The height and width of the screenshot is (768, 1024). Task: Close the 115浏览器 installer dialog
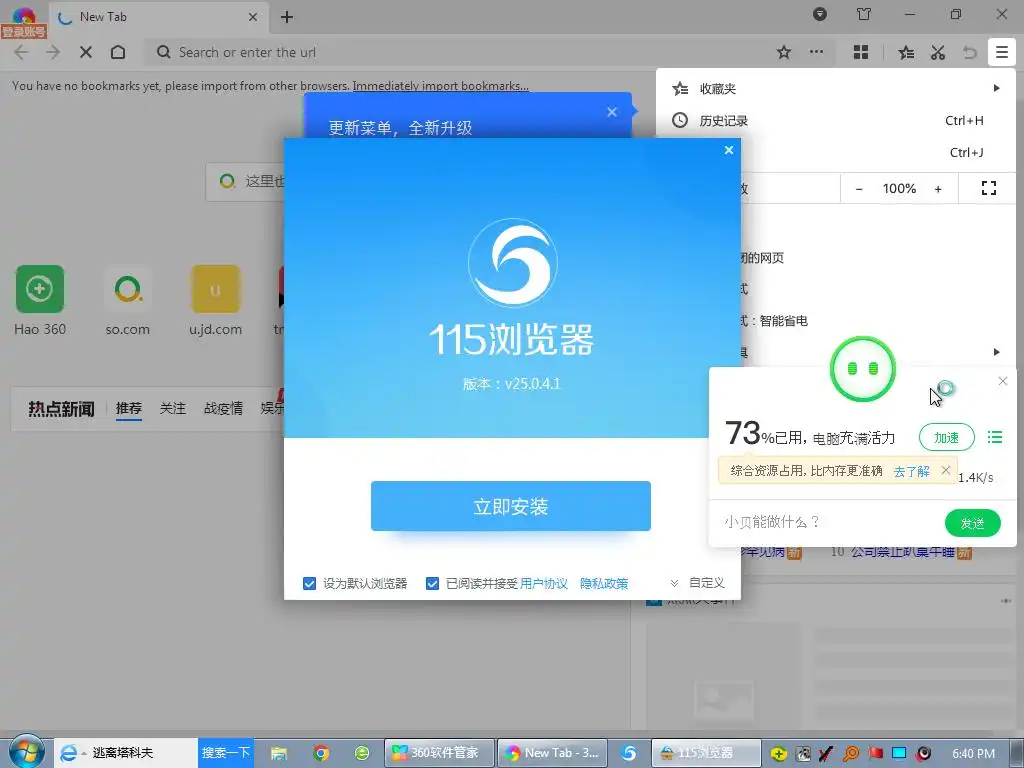point(729,150)
